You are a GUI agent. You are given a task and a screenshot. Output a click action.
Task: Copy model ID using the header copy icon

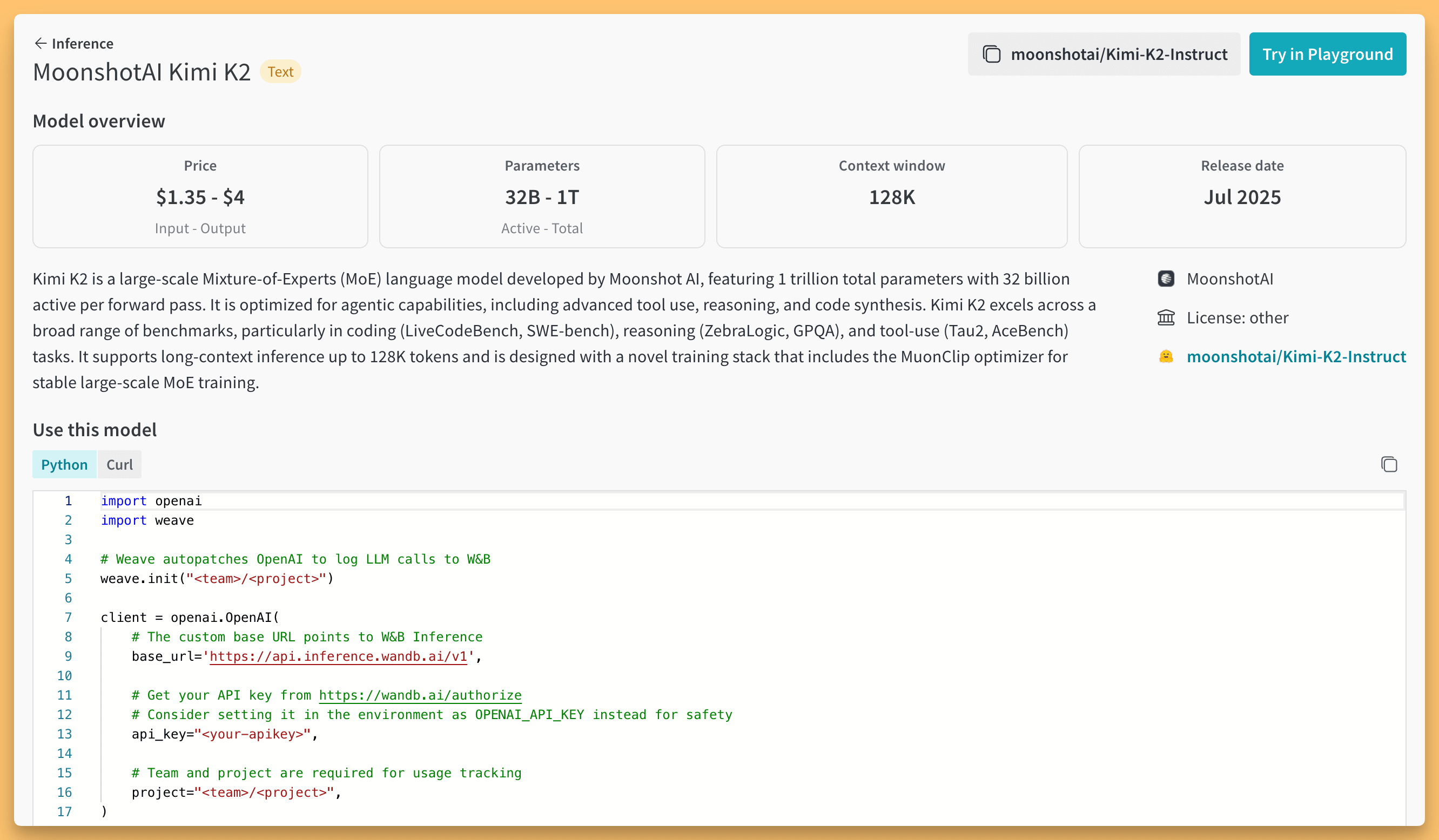[991, 54]
